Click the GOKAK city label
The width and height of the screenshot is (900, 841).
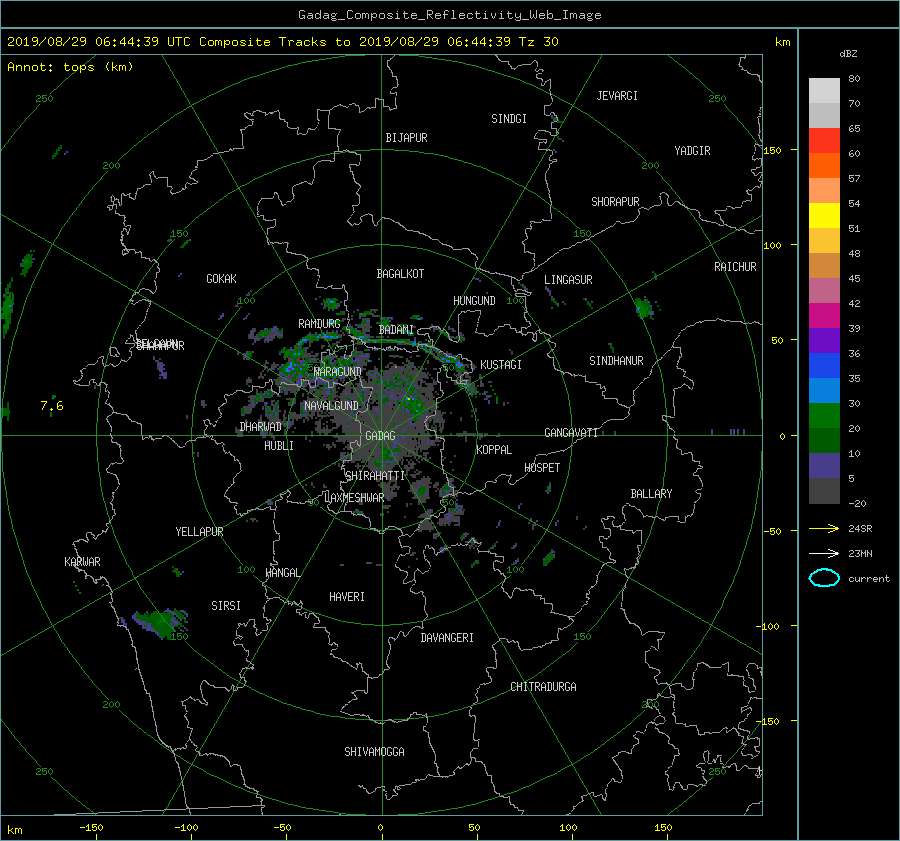221,278
